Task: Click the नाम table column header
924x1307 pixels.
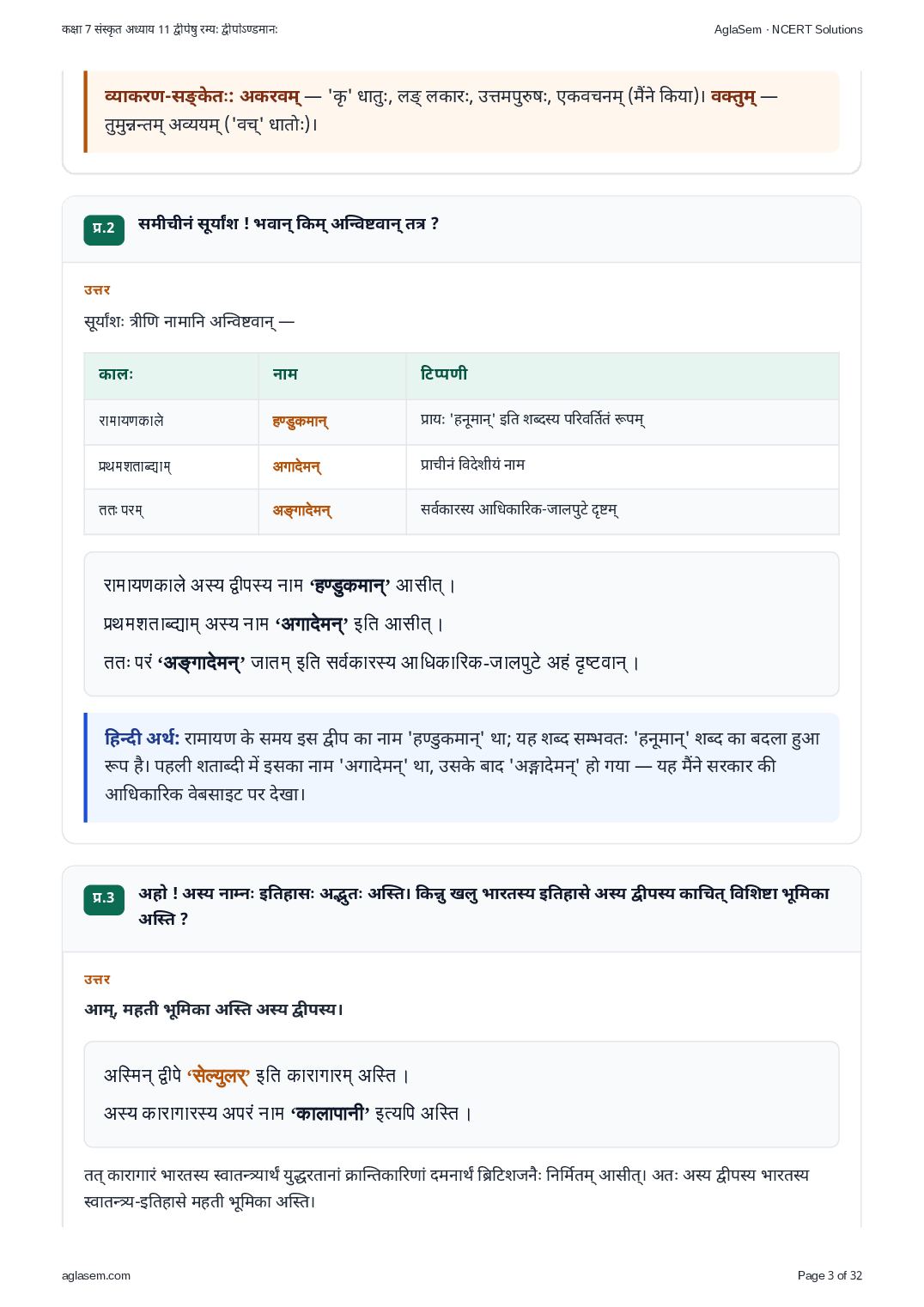Action: pyautogui.click(x=285, y=374)
